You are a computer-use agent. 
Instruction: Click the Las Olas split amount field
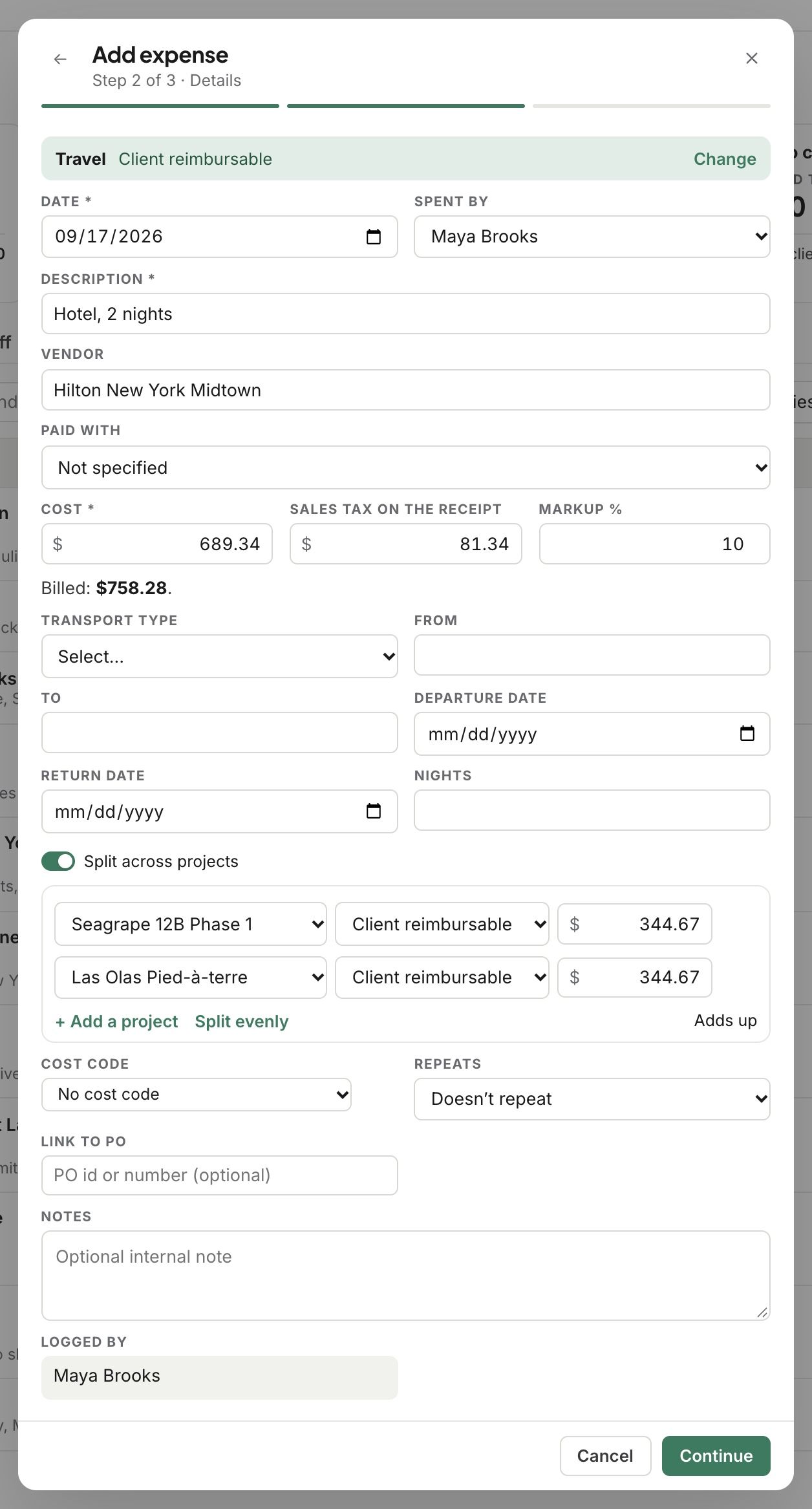(x=634, y=977)
